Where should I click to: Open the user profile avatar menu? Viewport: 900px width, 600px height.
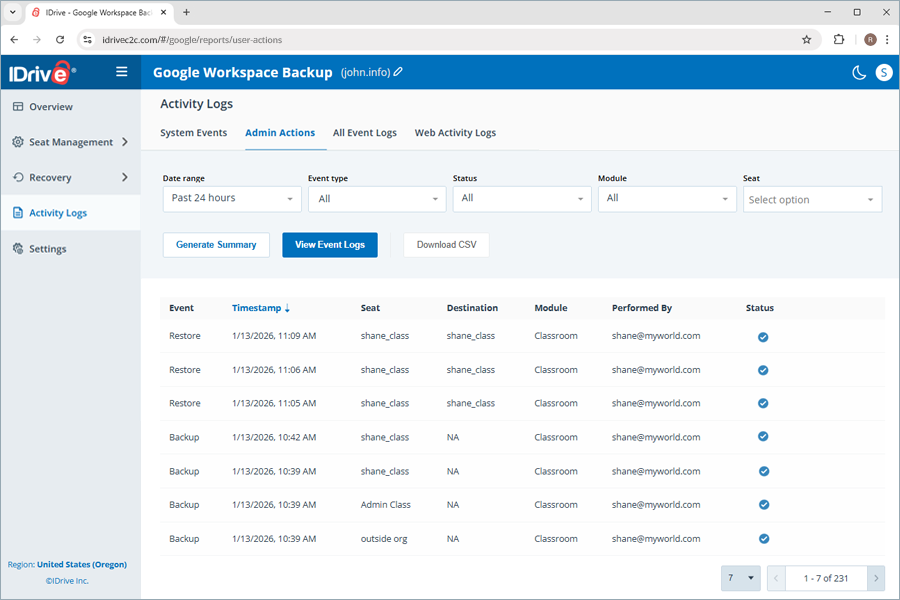coord(882,72)
